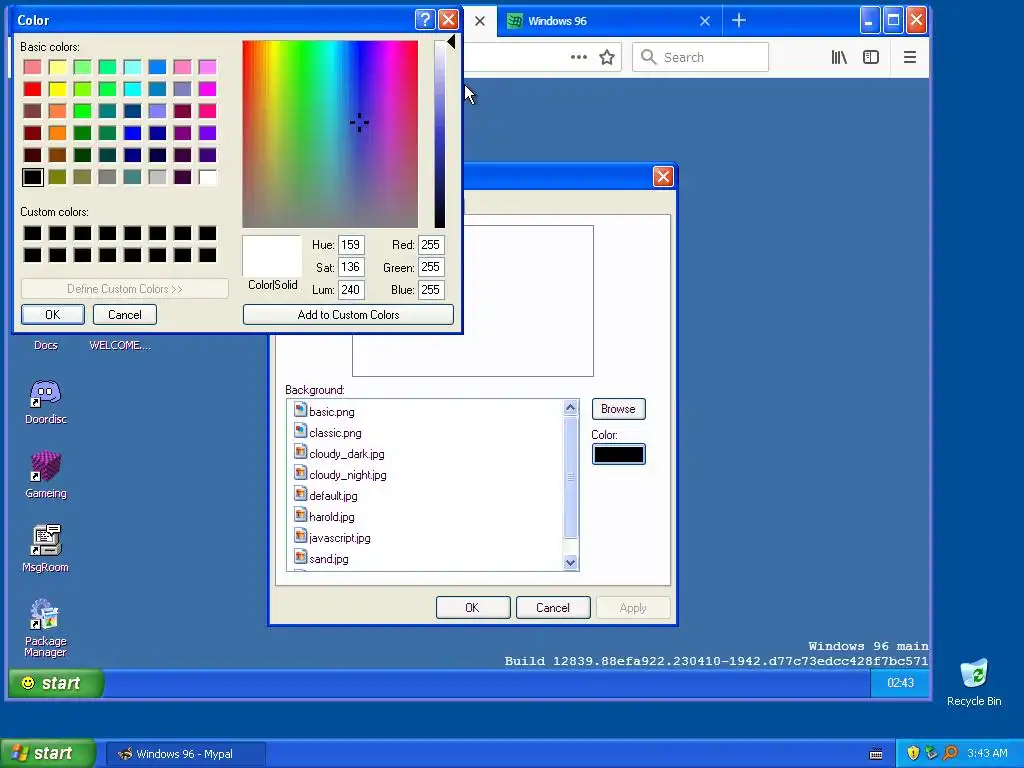Toggle the browser sidebar icon
The image size is (1024, 768).
click(x=871, y=57)
